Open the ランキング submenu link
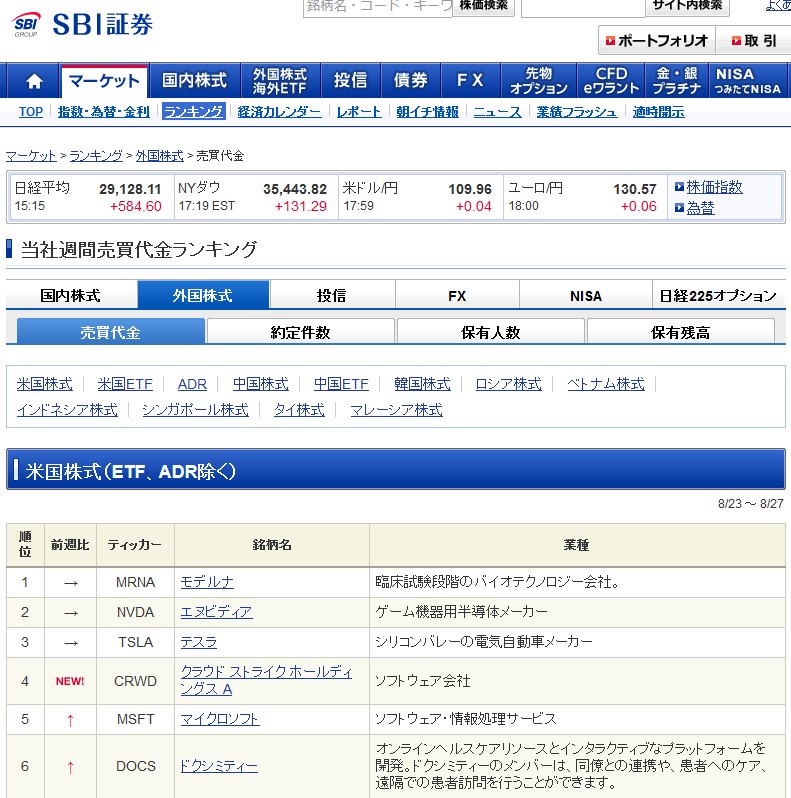 (193, 111)
